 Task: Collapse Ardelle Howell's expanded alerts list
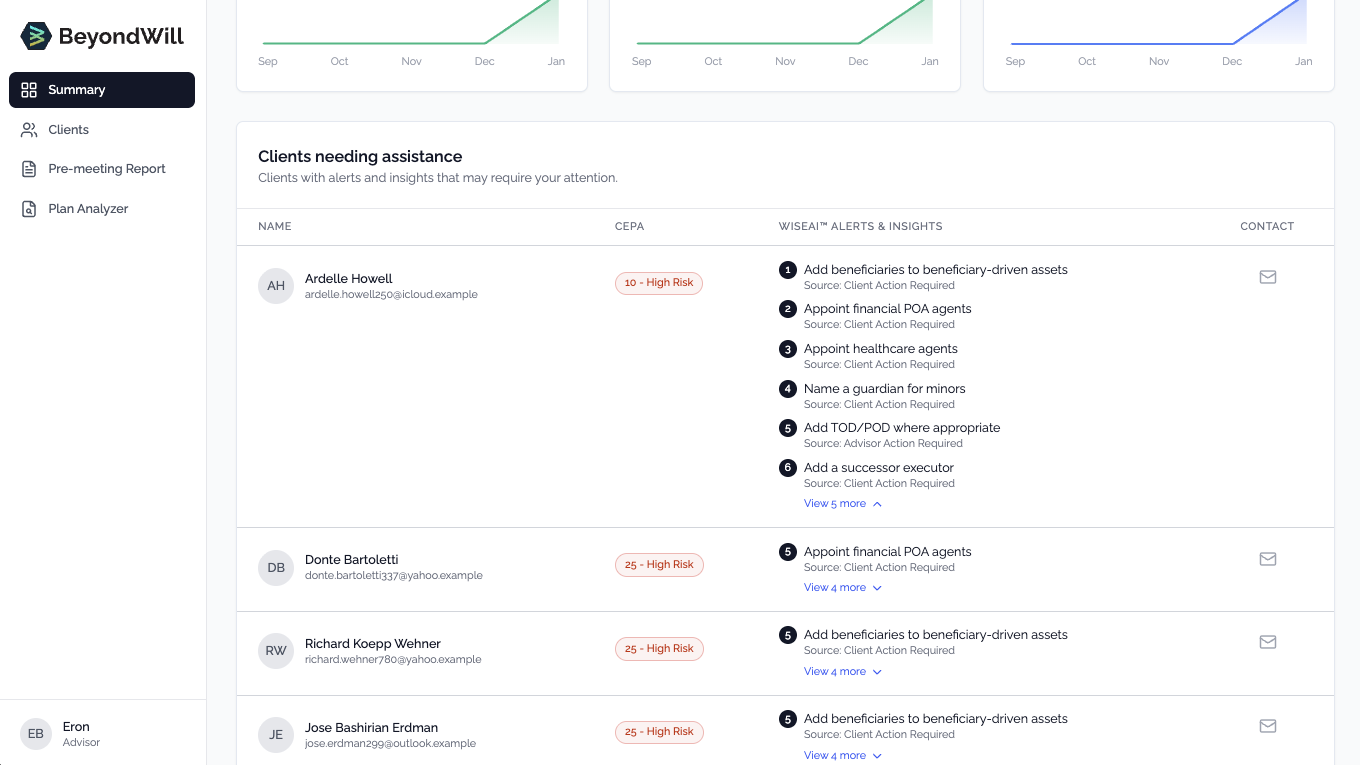click(x=842, y=504)
